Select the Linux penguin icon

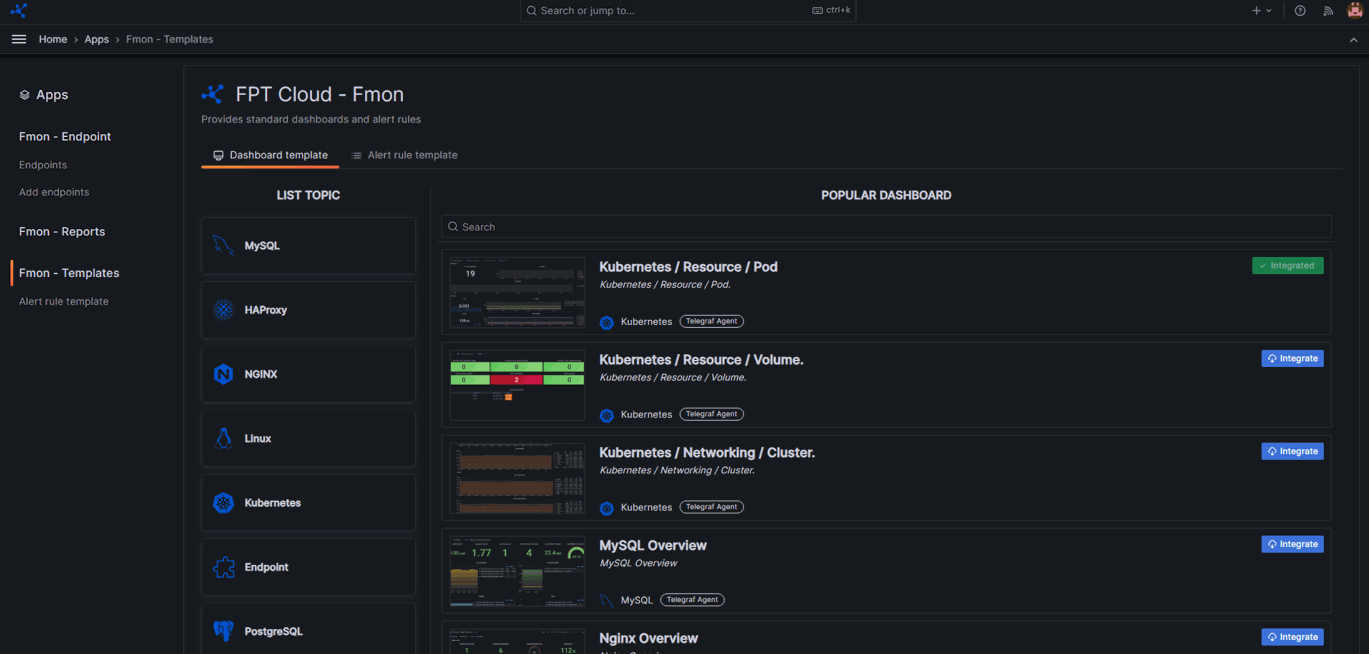click(x=223, y=438)
